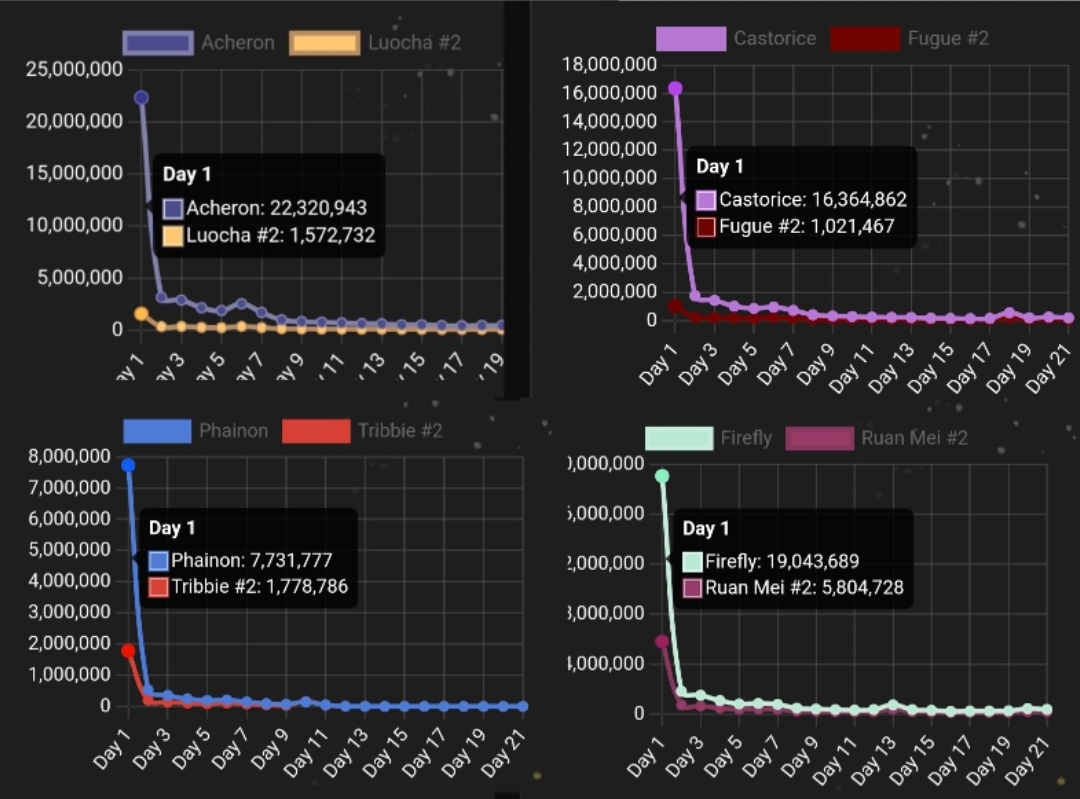
Task: Click the Tribbie #2: 1,778,786 tooltip line
Action: (249, 587)
